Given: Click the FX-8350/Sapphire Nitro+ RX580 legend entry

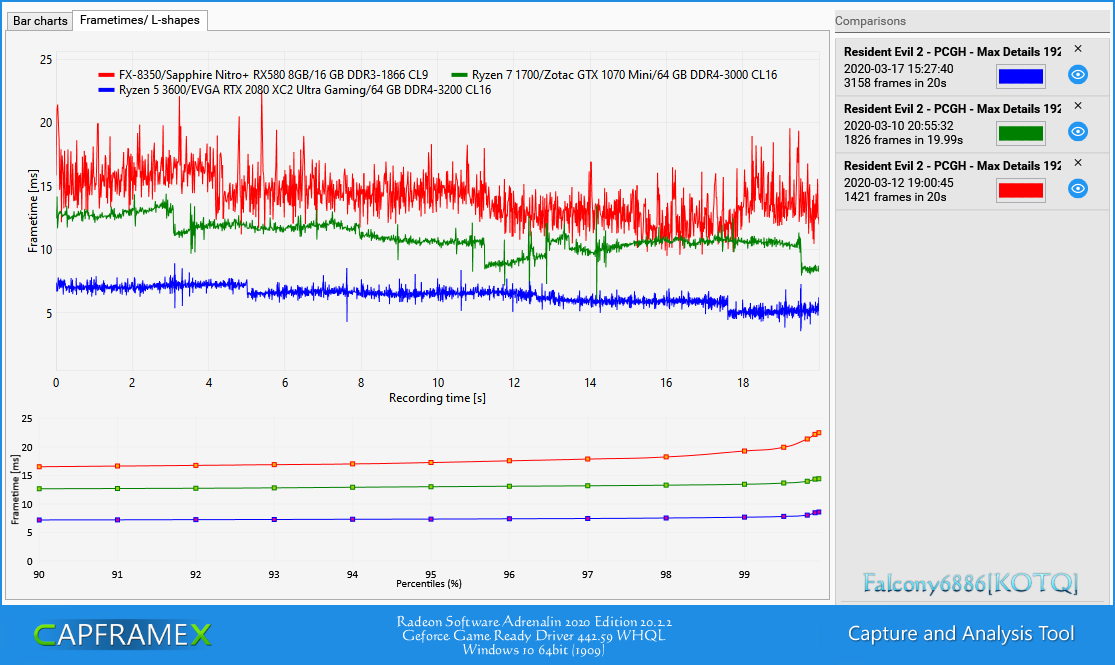Looking at the screenshot, I should tap(263, 75).
